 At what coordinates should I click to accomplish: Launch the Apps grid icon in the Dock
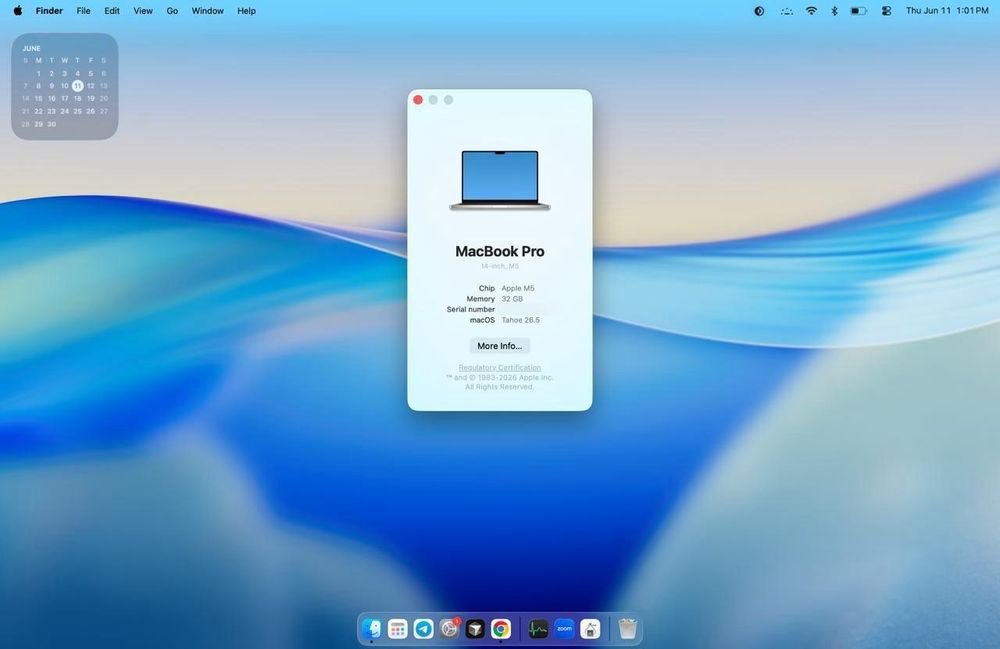[398, 629]
